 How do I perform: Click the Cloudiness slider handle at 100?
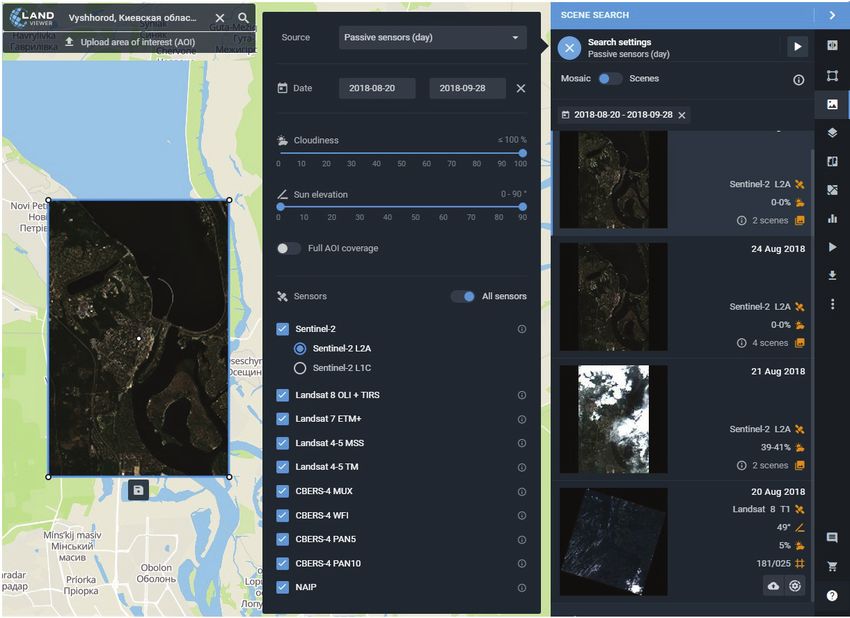[x=523, y=153]
